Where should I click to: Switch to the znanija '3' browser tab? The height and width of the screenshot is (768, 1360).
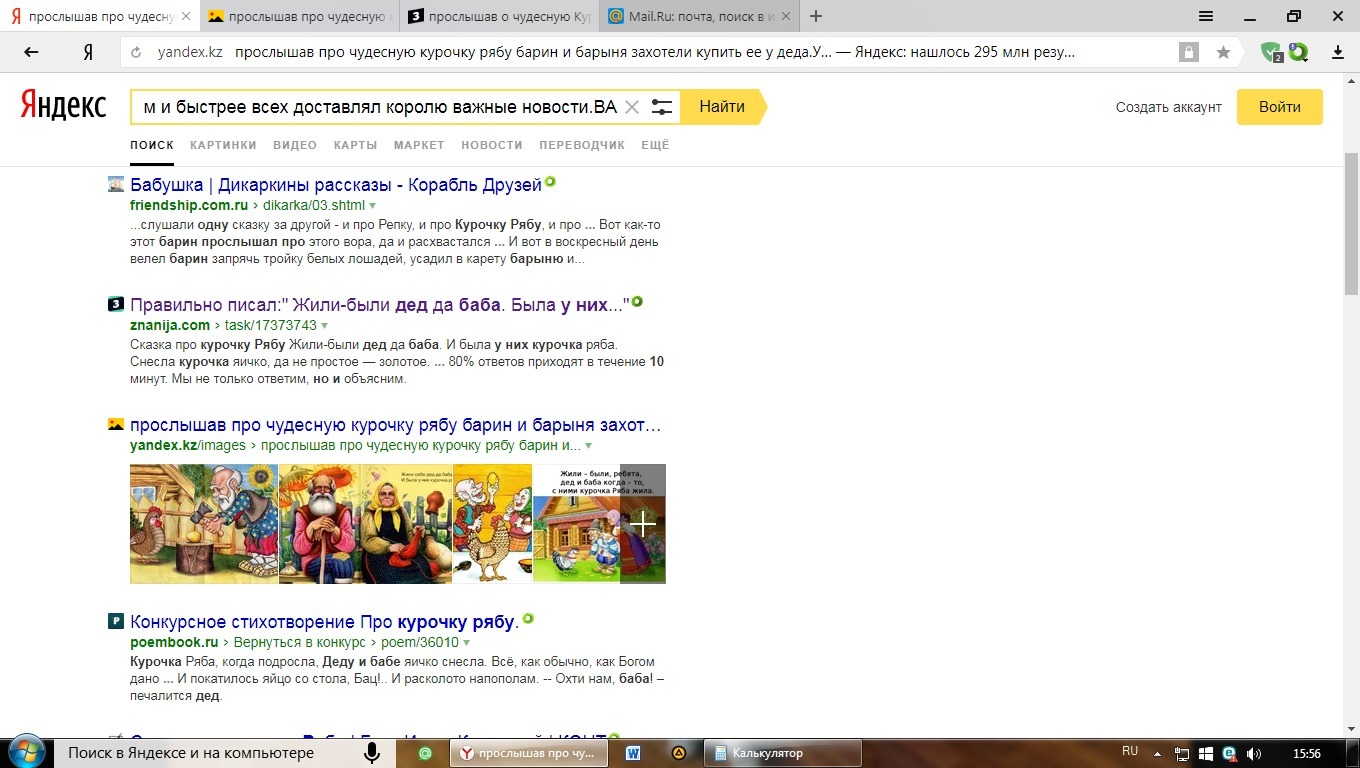500,16
